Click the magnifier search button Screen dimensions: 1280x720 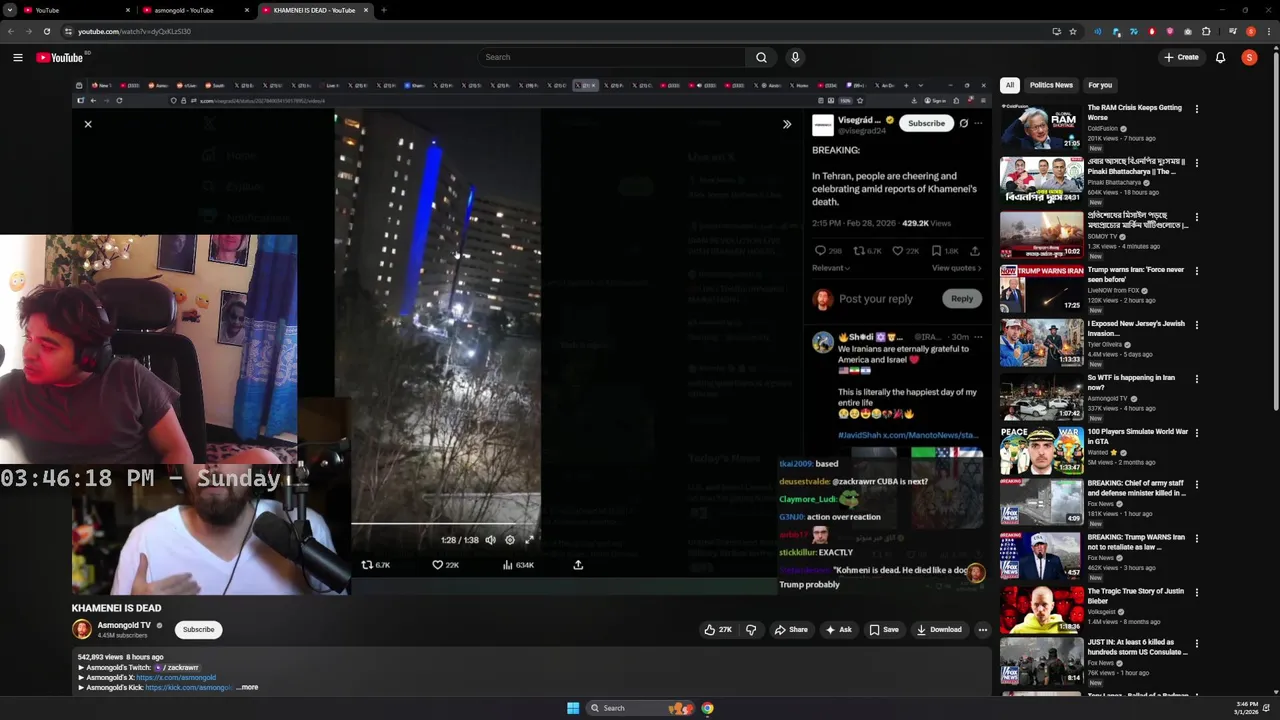(x=761, y=57)
